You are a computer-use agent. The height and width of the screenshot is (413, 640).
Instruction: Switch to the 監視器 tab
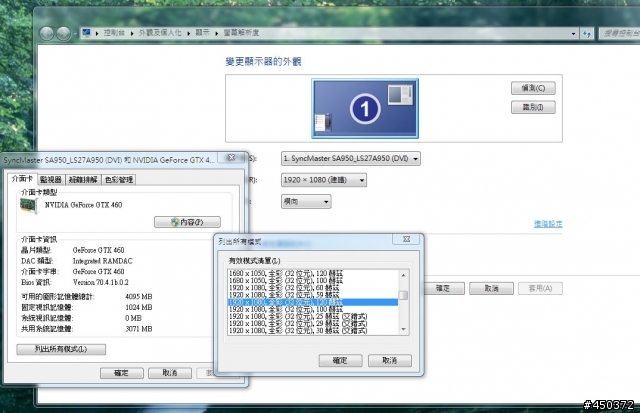coord(51,180)
